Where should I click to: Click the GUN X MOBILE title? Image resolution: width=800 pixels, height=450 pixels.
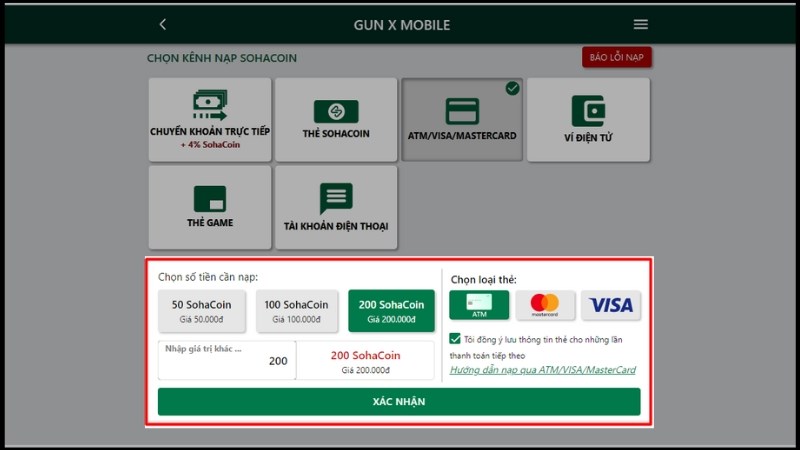[x=402, y=25]
